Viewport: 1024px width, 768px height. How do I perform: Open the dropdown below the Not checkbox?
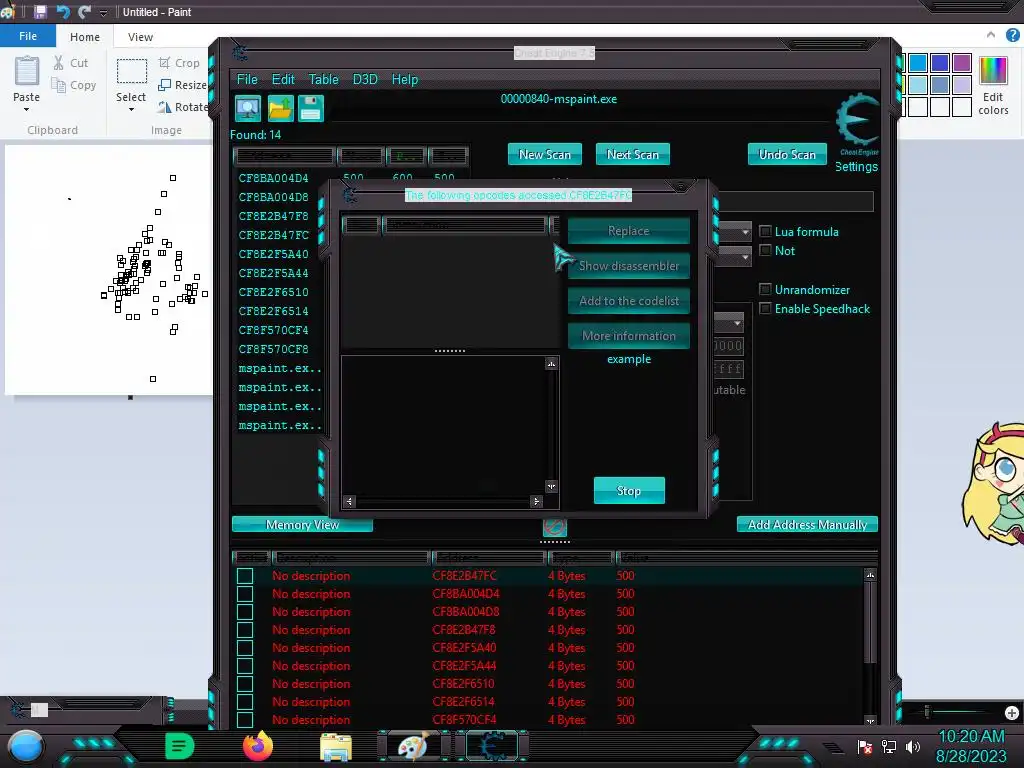[744, 258]
